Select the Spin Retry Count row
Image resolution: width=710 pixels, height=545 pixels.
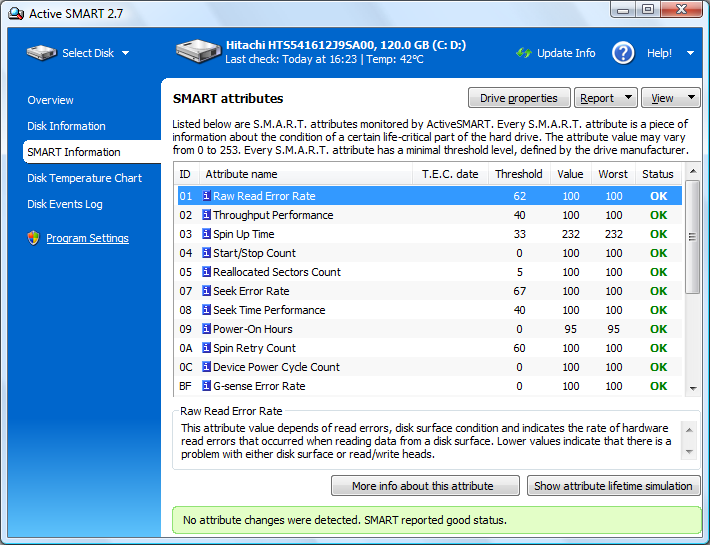429,348
